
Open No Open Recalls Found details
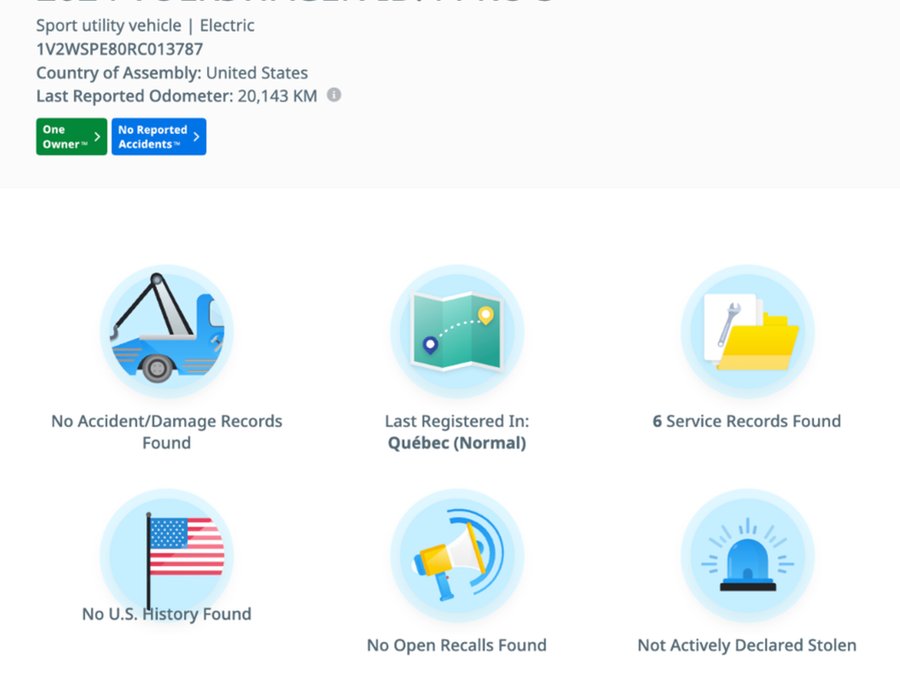[456, 645]
